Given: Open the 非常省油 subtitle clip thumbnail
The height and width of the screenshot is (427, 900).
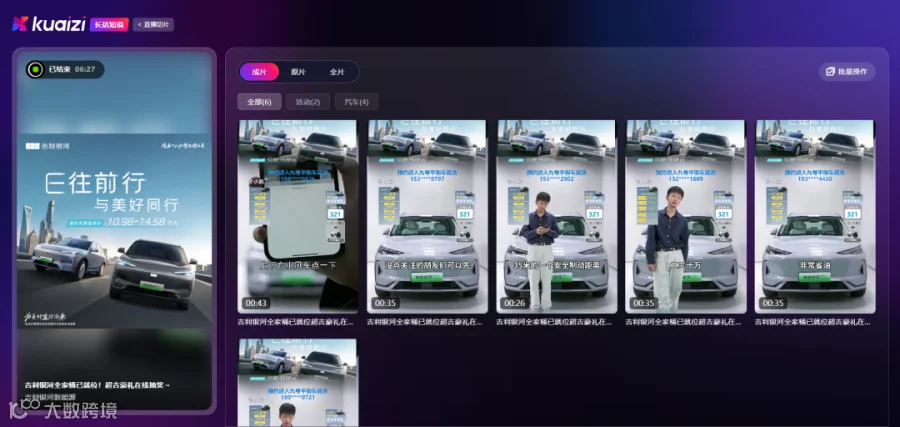Looking at the screenshot, I should click(815, 216).
